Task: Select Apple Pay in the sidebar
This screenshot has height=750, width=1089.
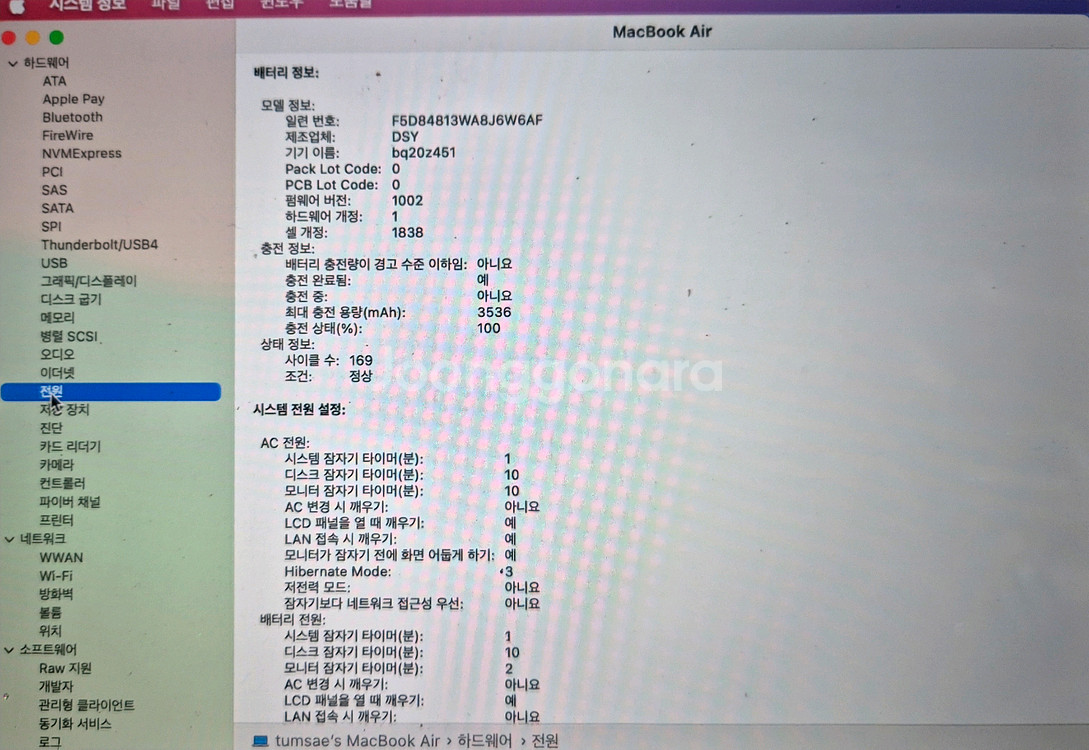Action: point(73,99)
